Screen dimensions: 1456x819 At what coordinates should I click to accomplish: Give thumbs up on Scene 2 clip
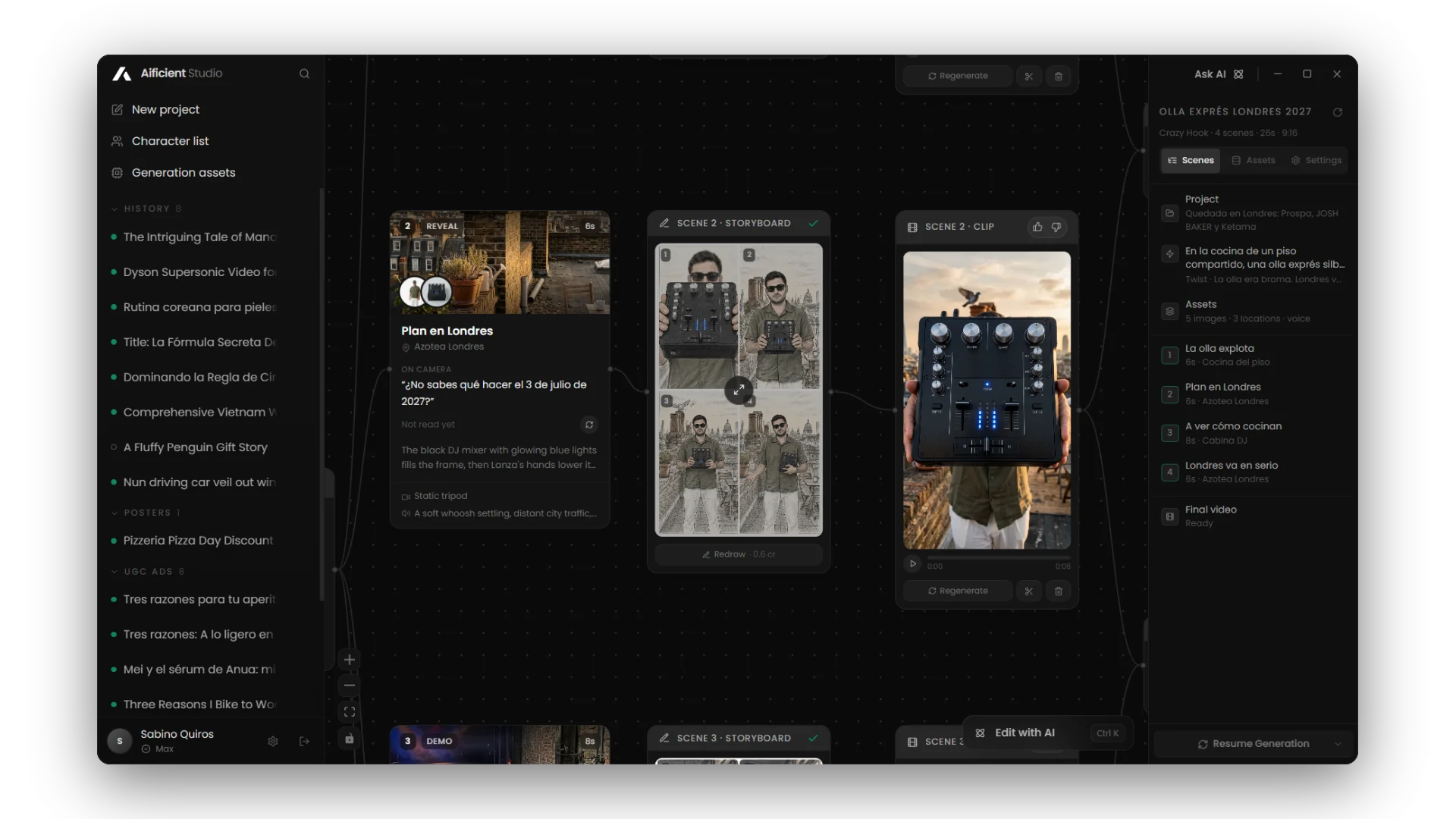click(1037, 227)
